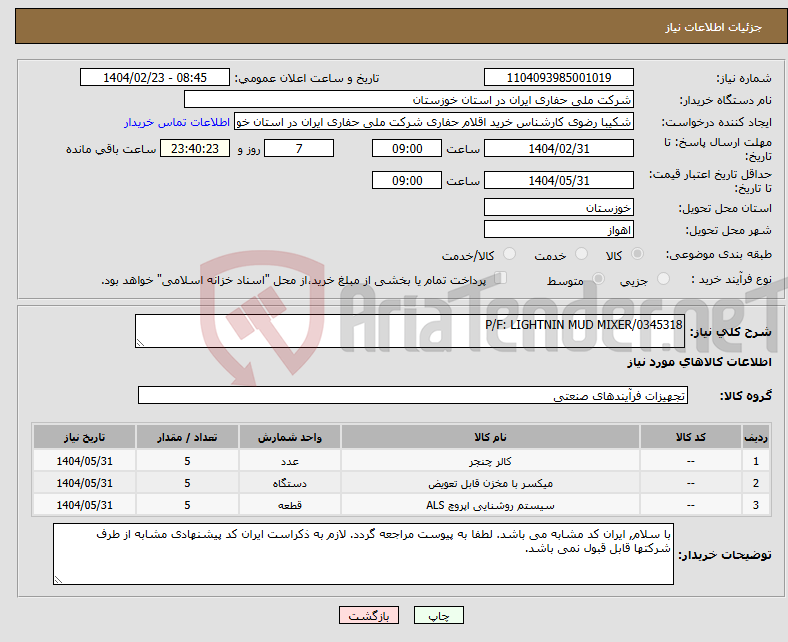Click the unit cell قطعه
This screenshot has width=788, height=642.
290,505
